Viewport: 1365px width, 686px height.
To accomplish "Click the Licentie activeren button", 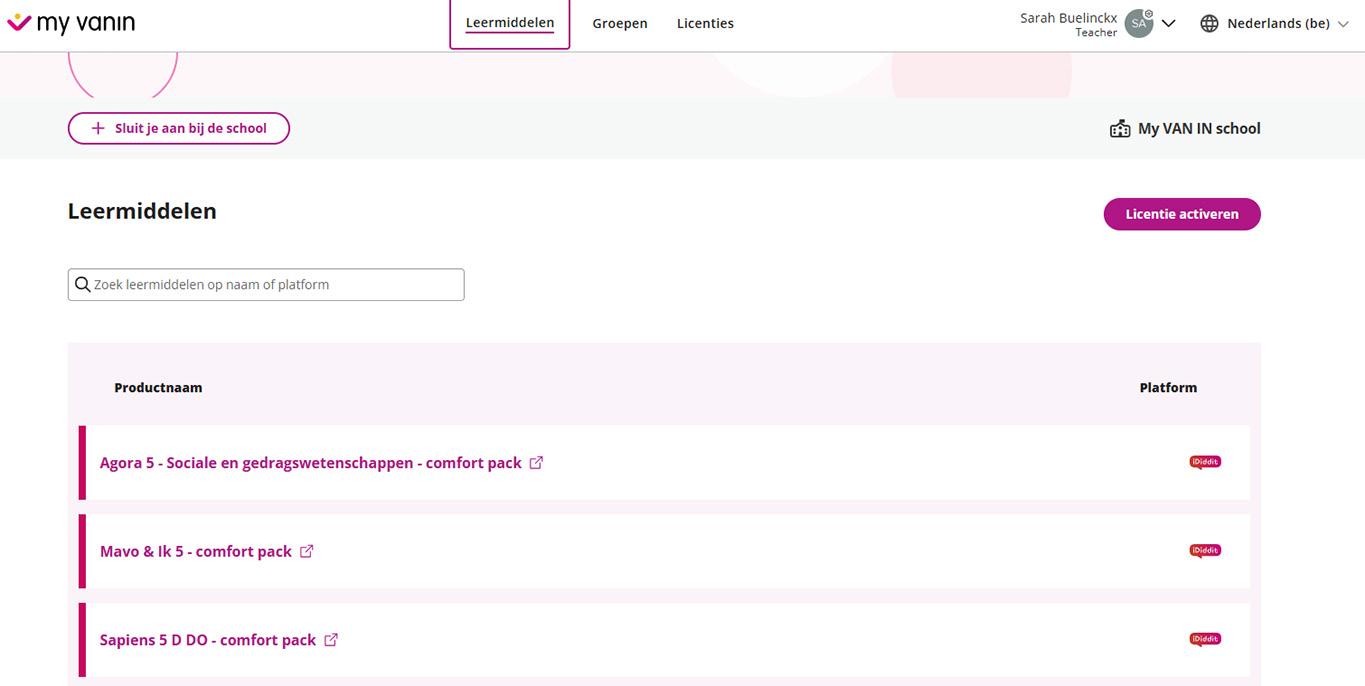I will click(1182, 214).
